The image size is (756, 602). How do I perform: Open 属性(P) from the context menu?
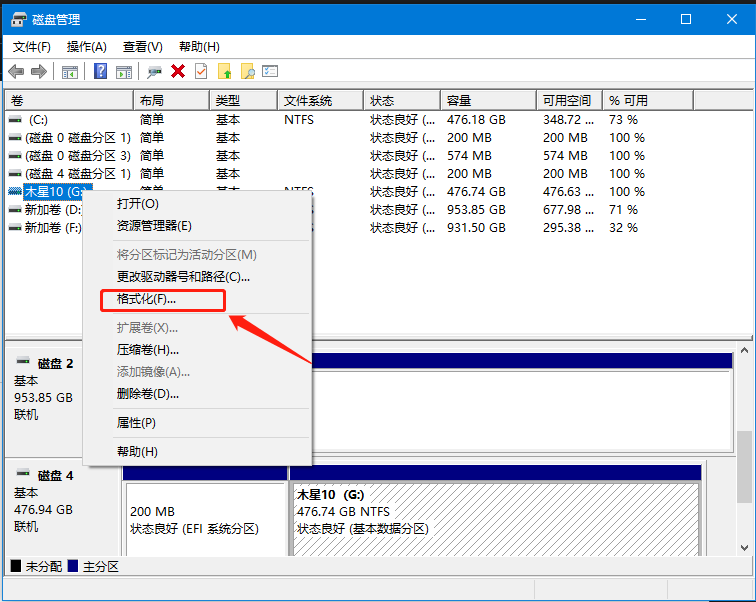point(136,423)
